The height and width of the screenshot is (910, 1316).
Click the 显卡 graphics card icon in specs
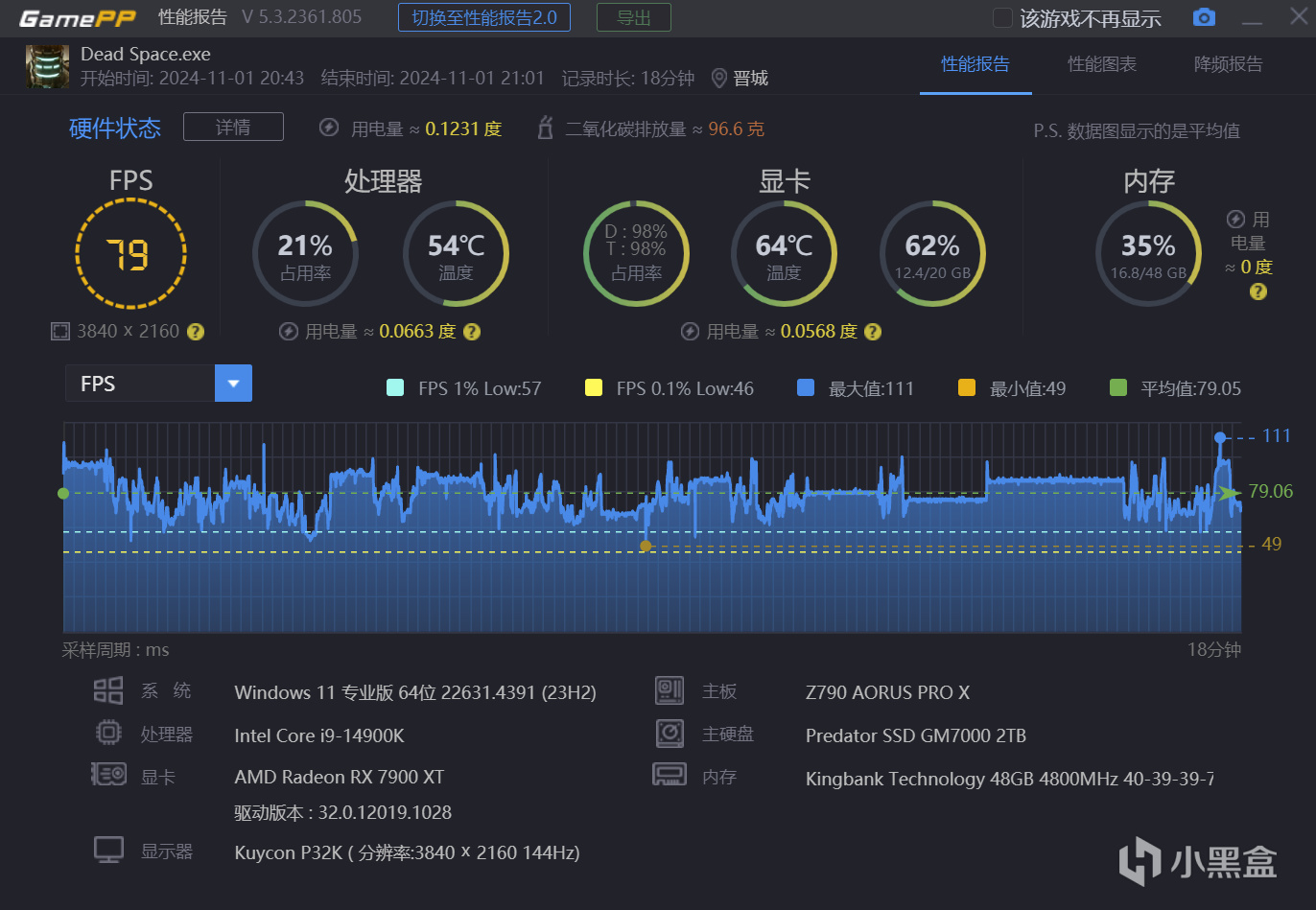tap(108, 775)
